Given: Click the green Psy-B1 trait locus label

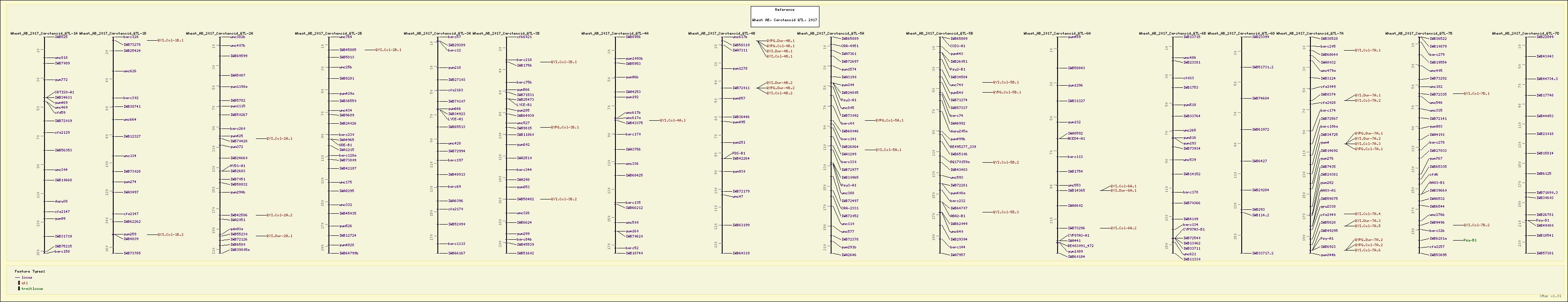Looking at the screenshot, I should (1481, 241).
